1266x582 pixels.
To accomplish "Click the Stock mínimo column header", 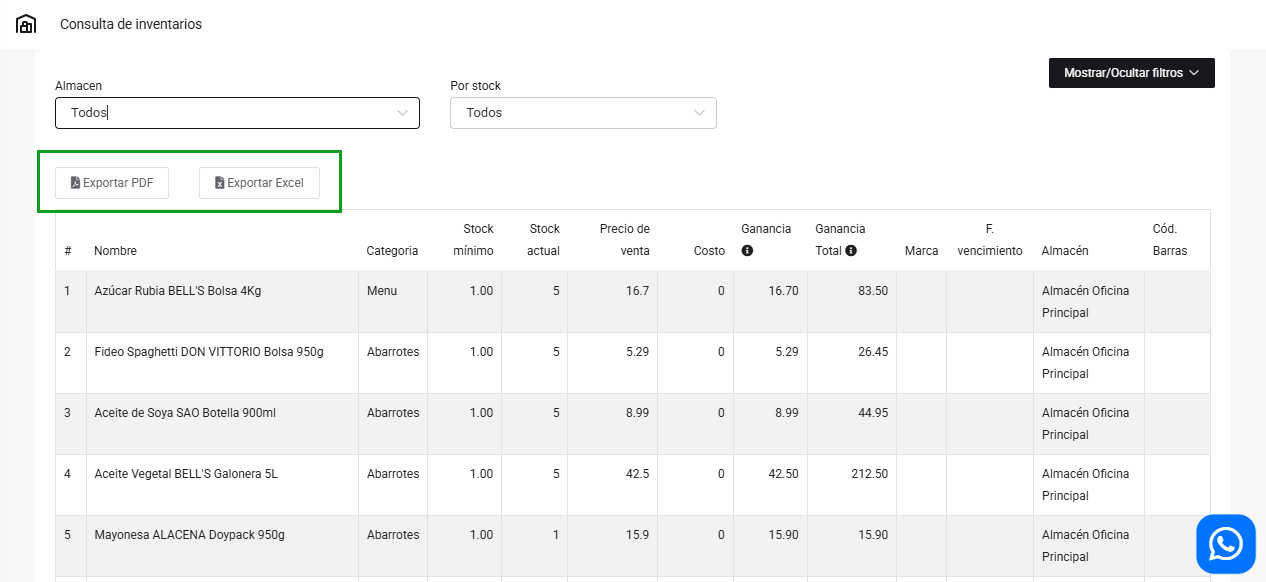I will pyautogui.click(x=473, y=240).
